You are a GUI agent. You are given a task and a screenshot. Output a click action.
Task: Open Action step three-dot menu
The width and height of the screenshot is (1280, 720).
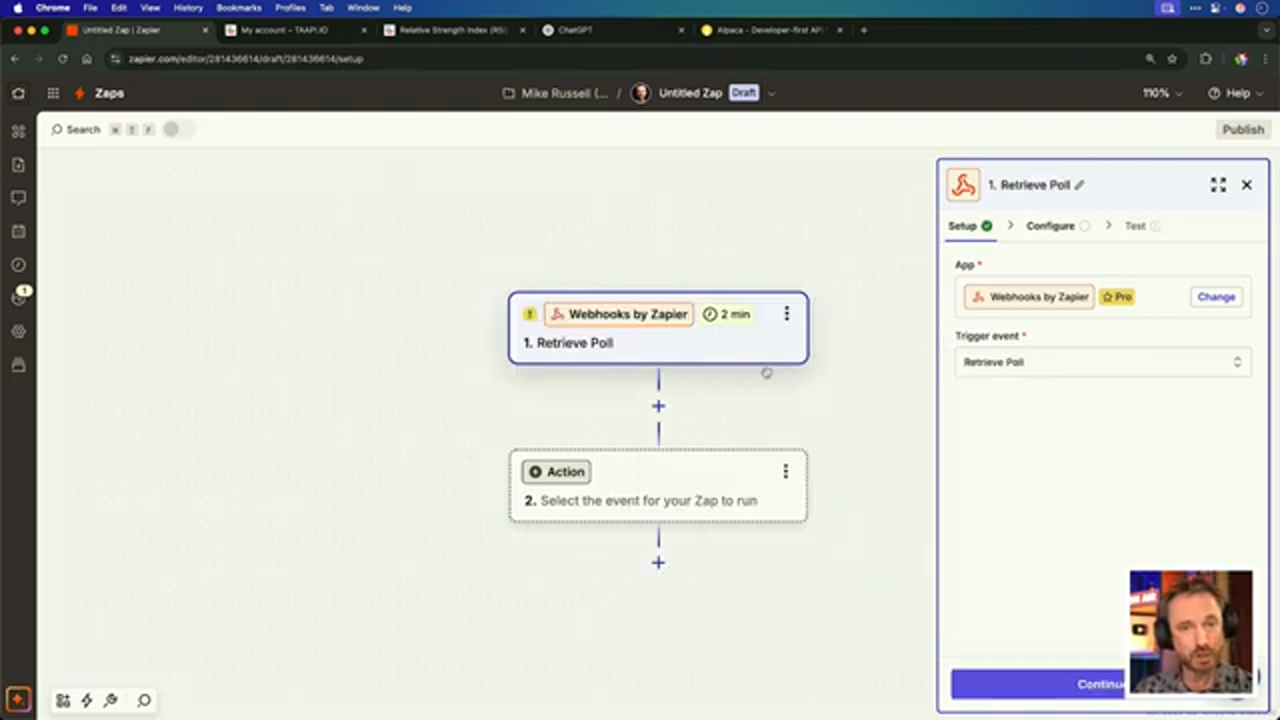[x=785, y=471]
